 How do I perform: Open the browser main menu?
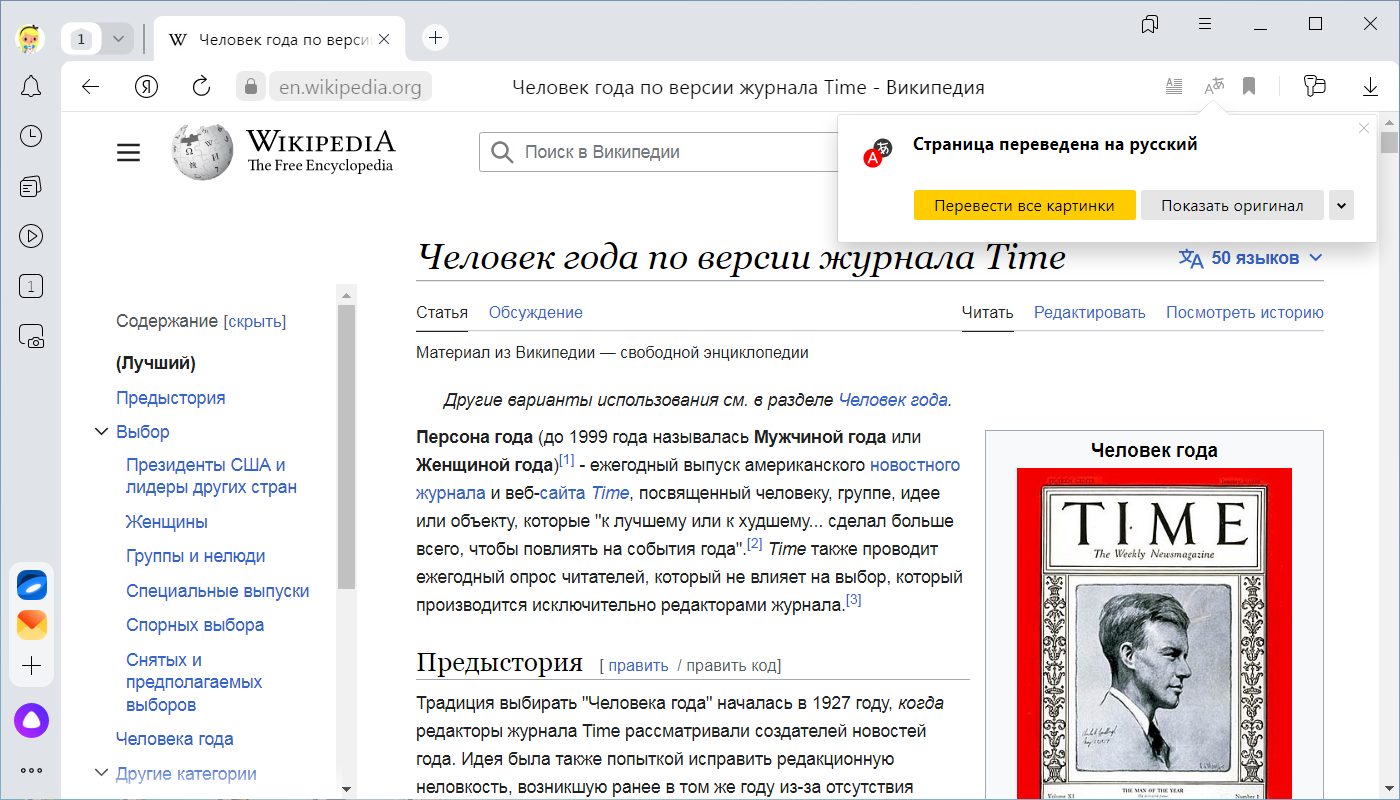pos(1205,24)
